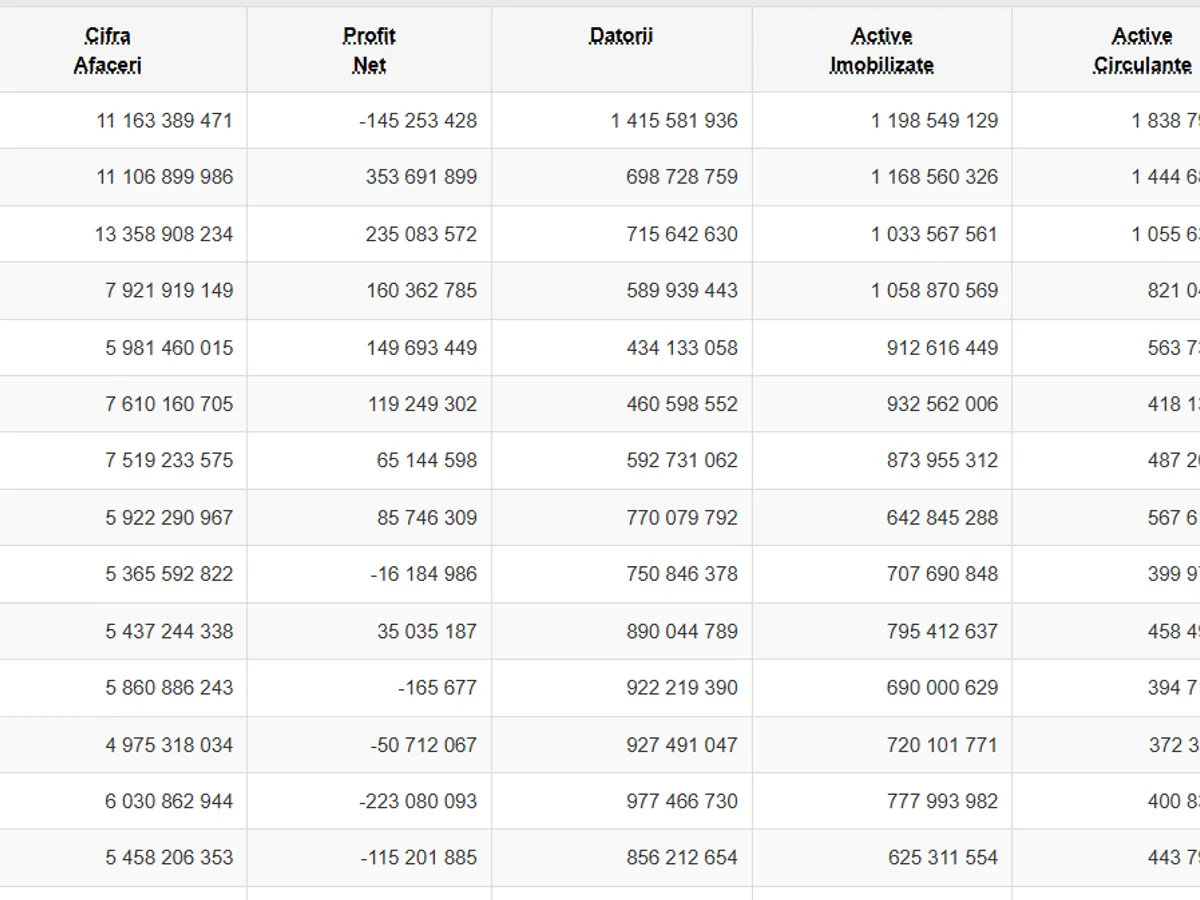Click the Profit Net value 119 249 302
The height and width of the screenshot is (900, 1200).
coord(421,404)
